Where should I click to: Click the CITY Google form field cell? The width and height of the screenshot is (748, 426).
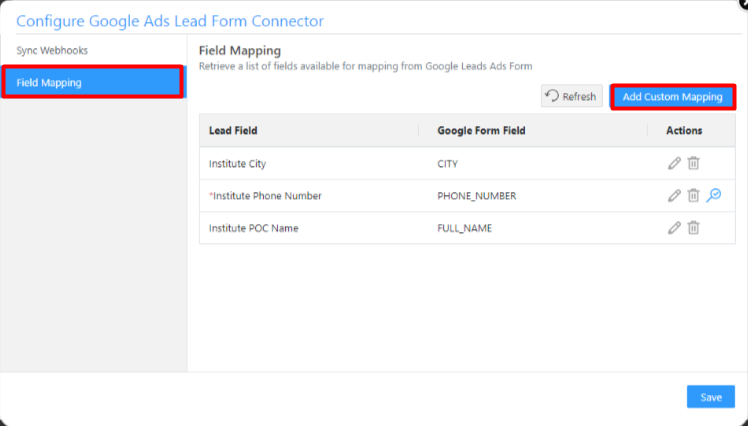click(448, 163)
